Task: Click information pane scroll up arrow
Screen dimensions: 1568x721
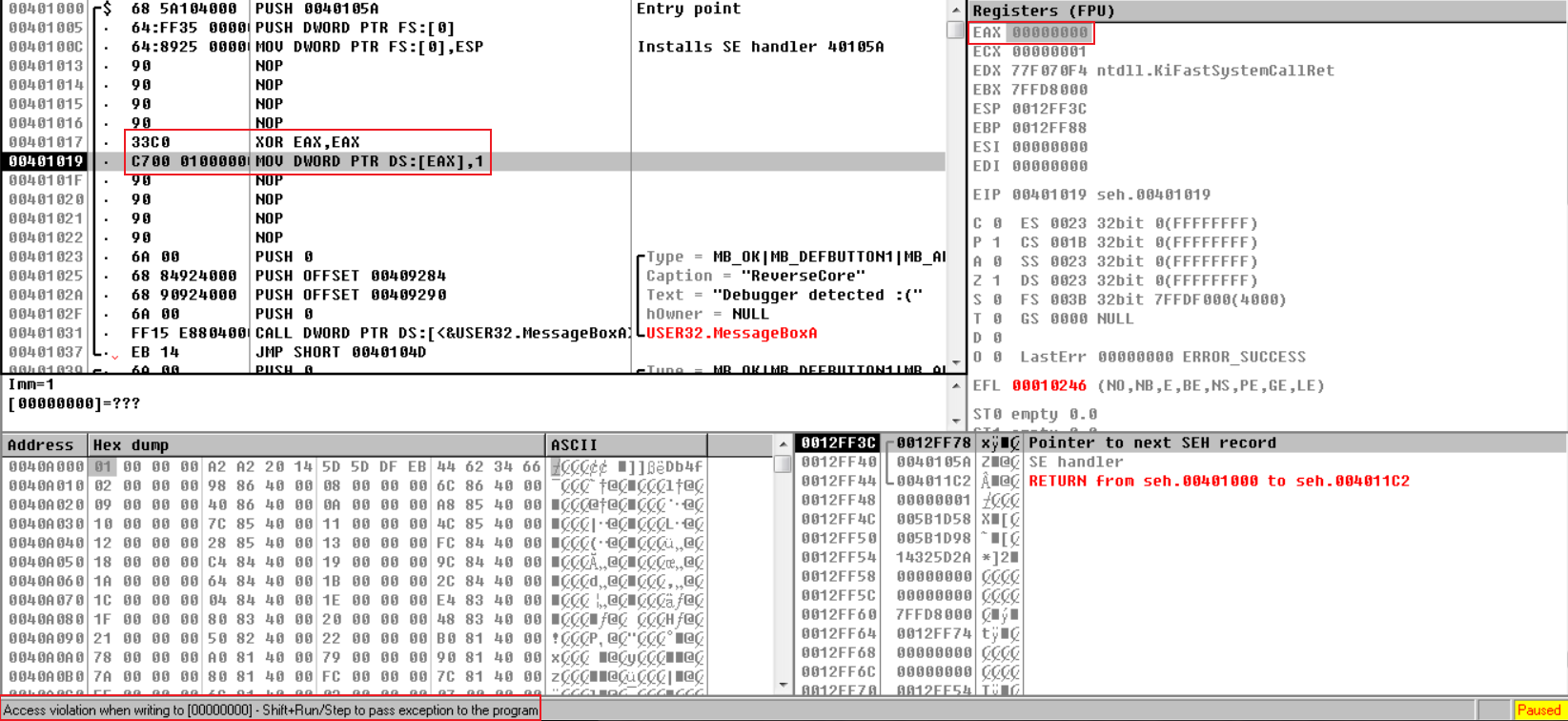Action: [x=955, y=385]
